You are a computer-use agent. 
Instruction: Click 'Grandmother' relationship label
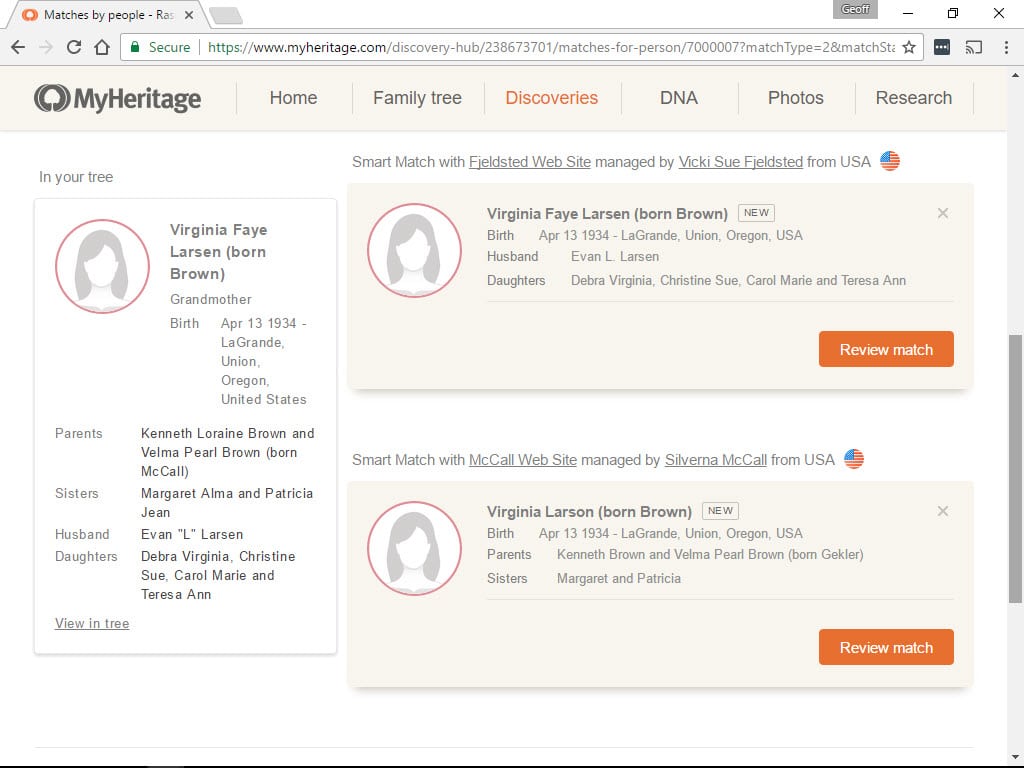(x=210, y=299)
